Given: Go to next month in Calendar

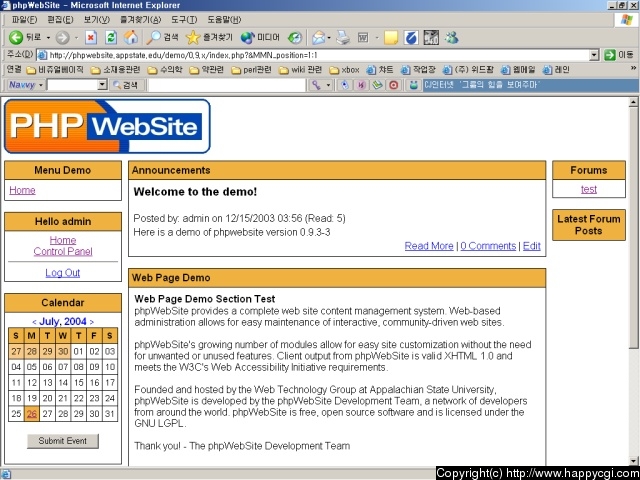Looking at the screenshot, I should [x=92, y=322].
